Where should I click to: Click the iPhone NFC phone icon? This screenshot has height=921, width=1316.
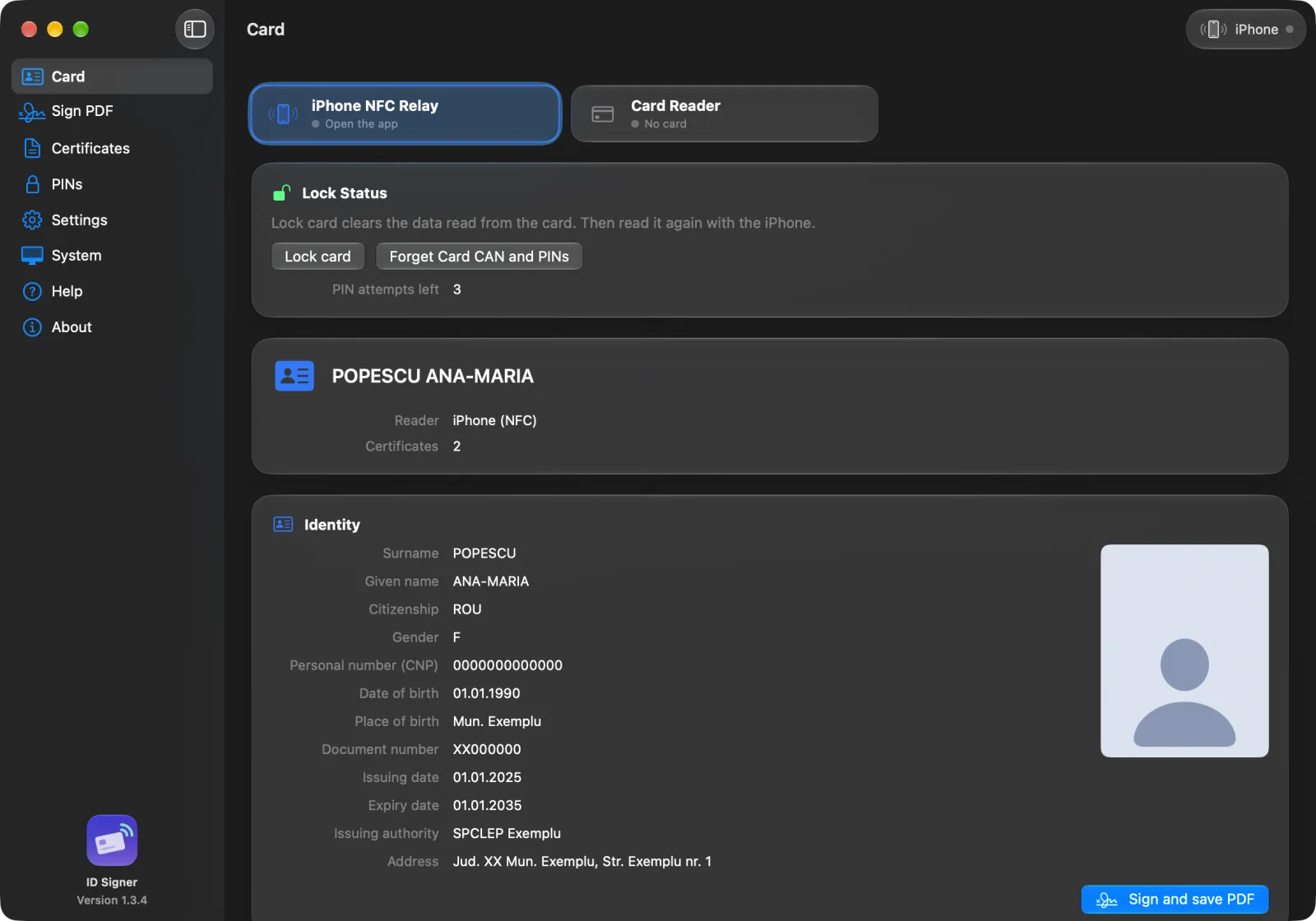click(x=283, y=113)
